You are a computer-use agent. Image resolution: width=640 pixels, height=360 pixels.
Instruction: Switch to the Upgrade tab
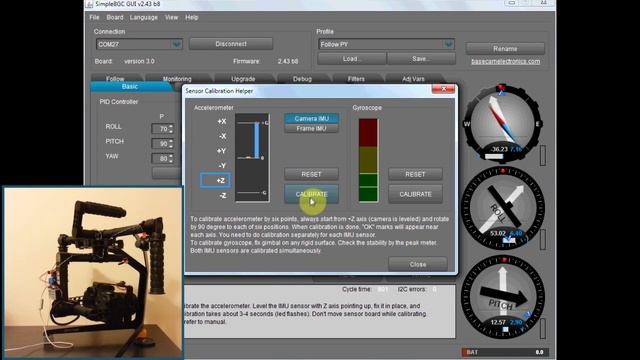[243, 78]
